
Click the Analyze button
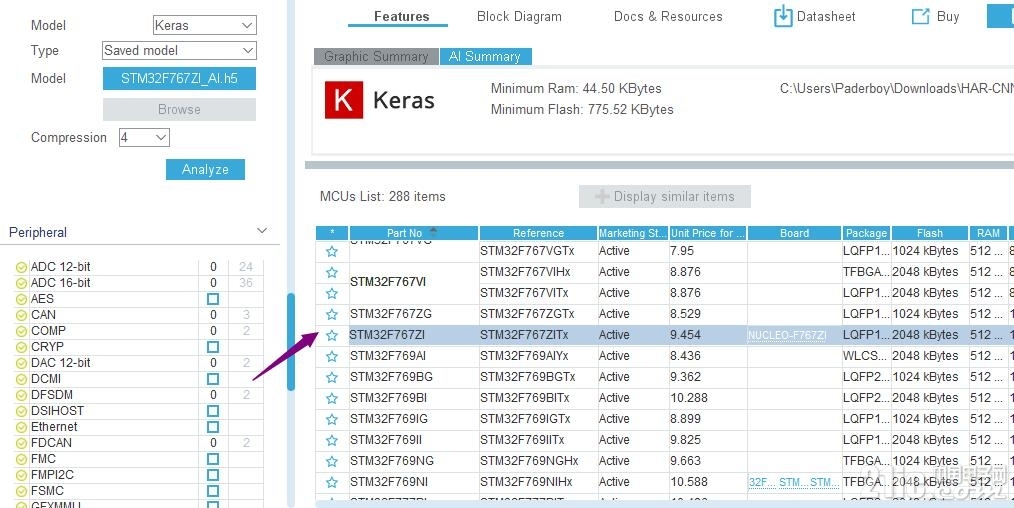pyautogui.click(x=205, y=169)
